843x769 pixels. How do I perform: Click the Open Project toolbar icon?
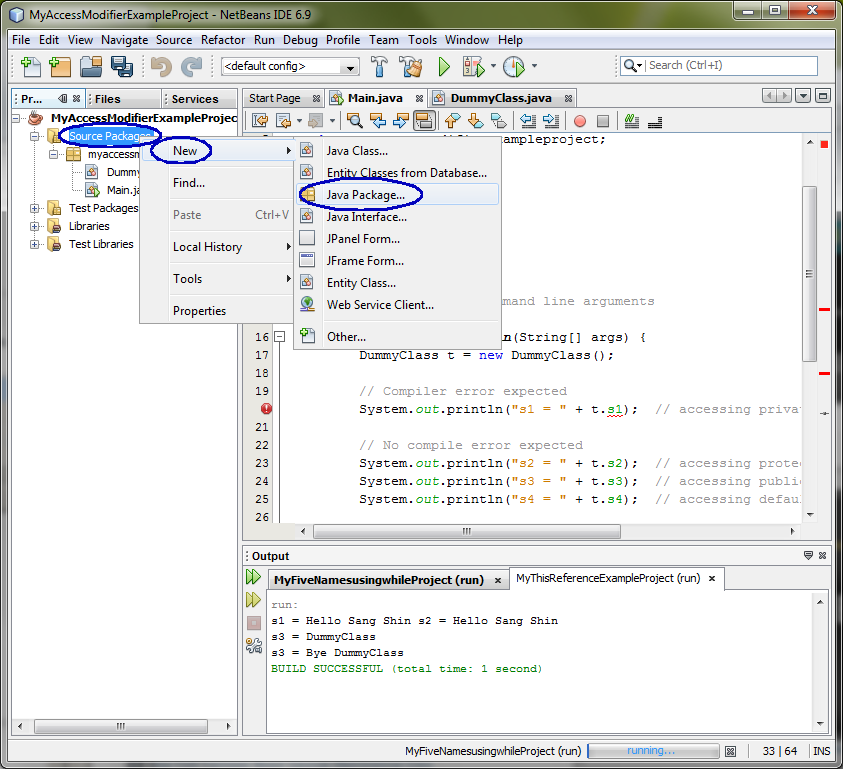click(91, 66)
